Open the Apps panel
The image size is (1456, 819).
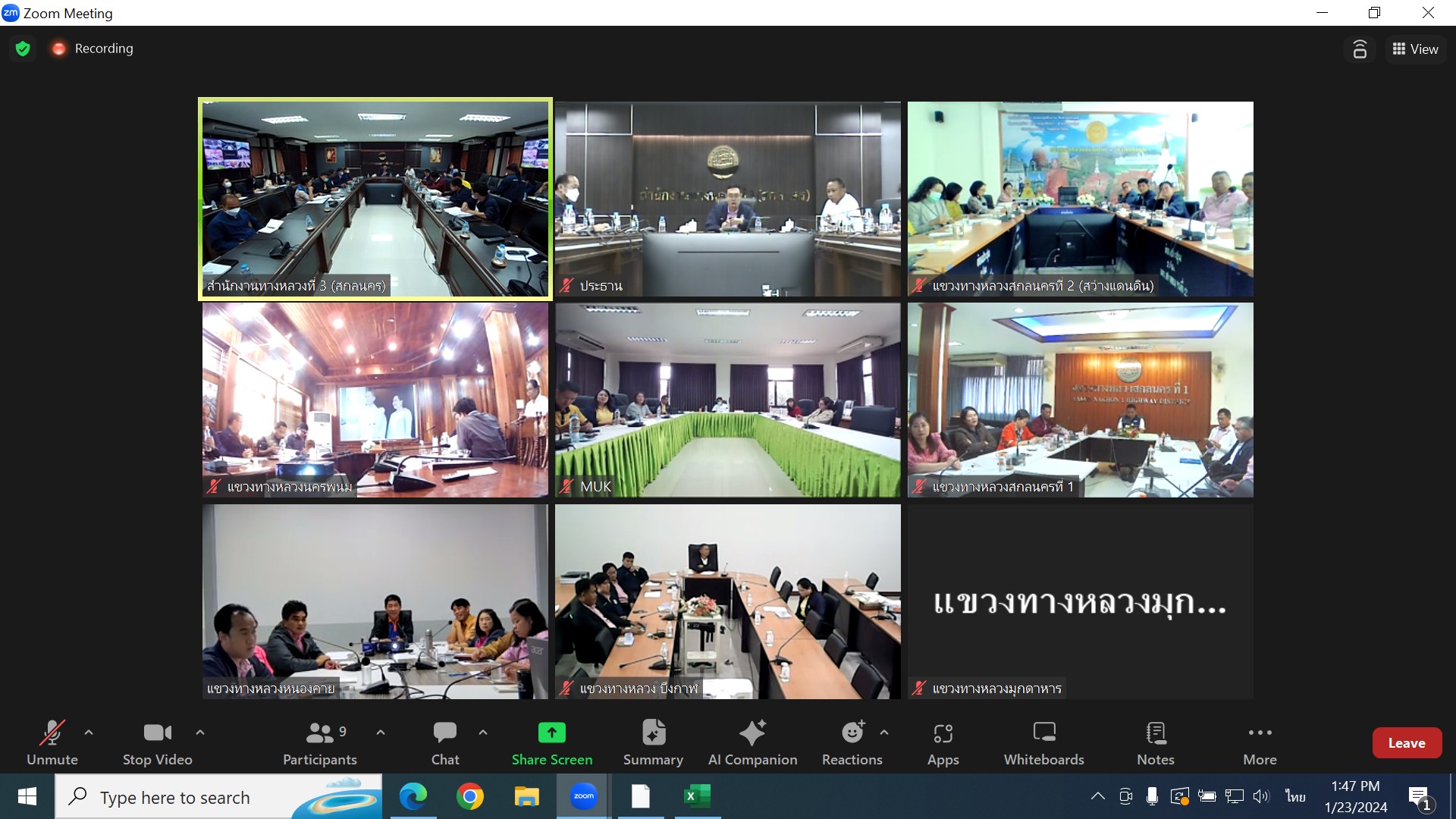click(943, 742)
